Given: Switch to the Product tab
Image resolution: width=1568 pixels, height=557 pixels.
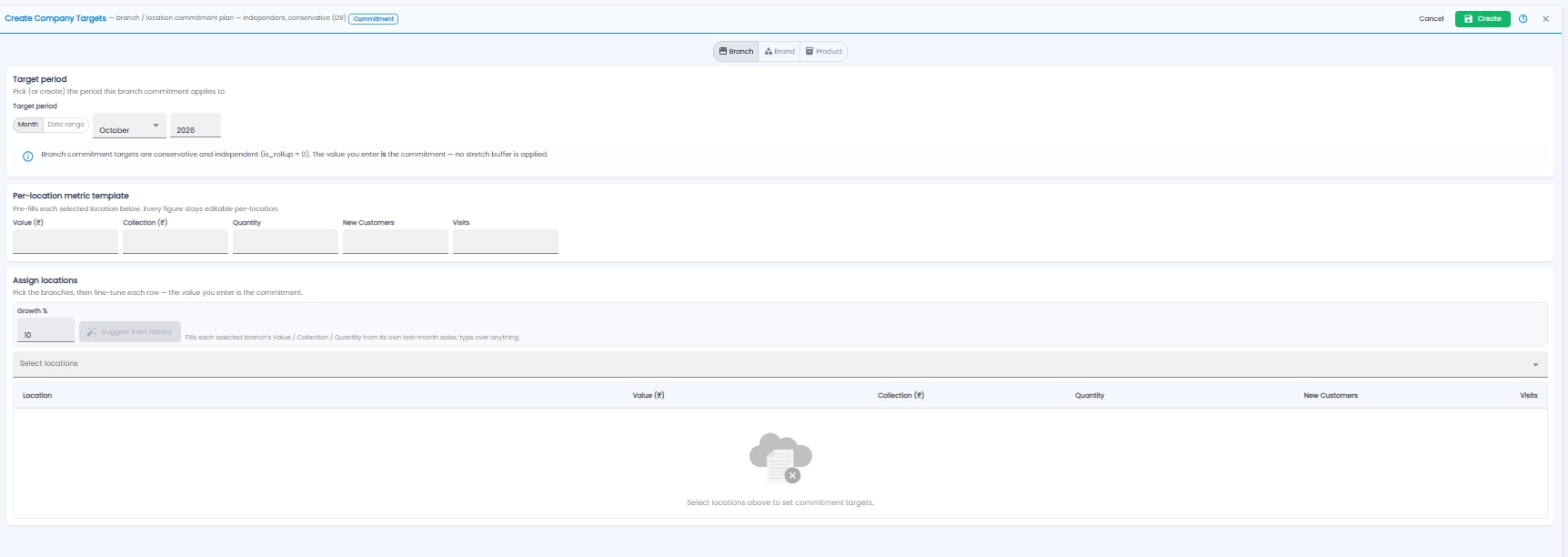Looking at the screenshot, I should pyautogui.click(x=824, y=51).
